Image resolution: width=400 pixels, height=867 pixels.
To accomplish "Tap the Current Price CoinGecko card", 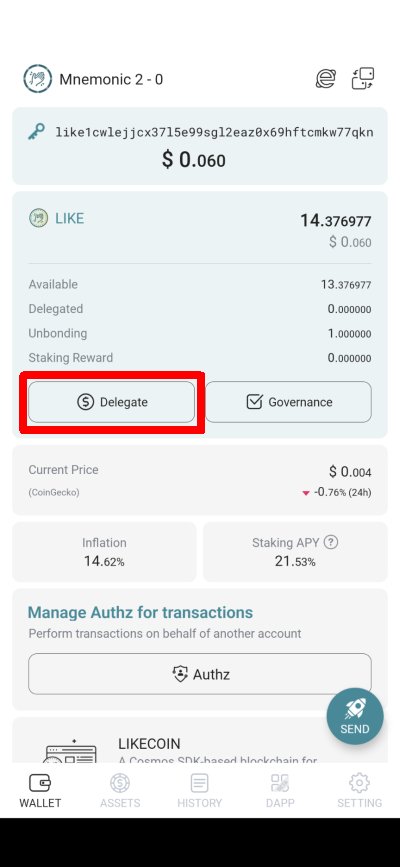I will tap(200, 480).
